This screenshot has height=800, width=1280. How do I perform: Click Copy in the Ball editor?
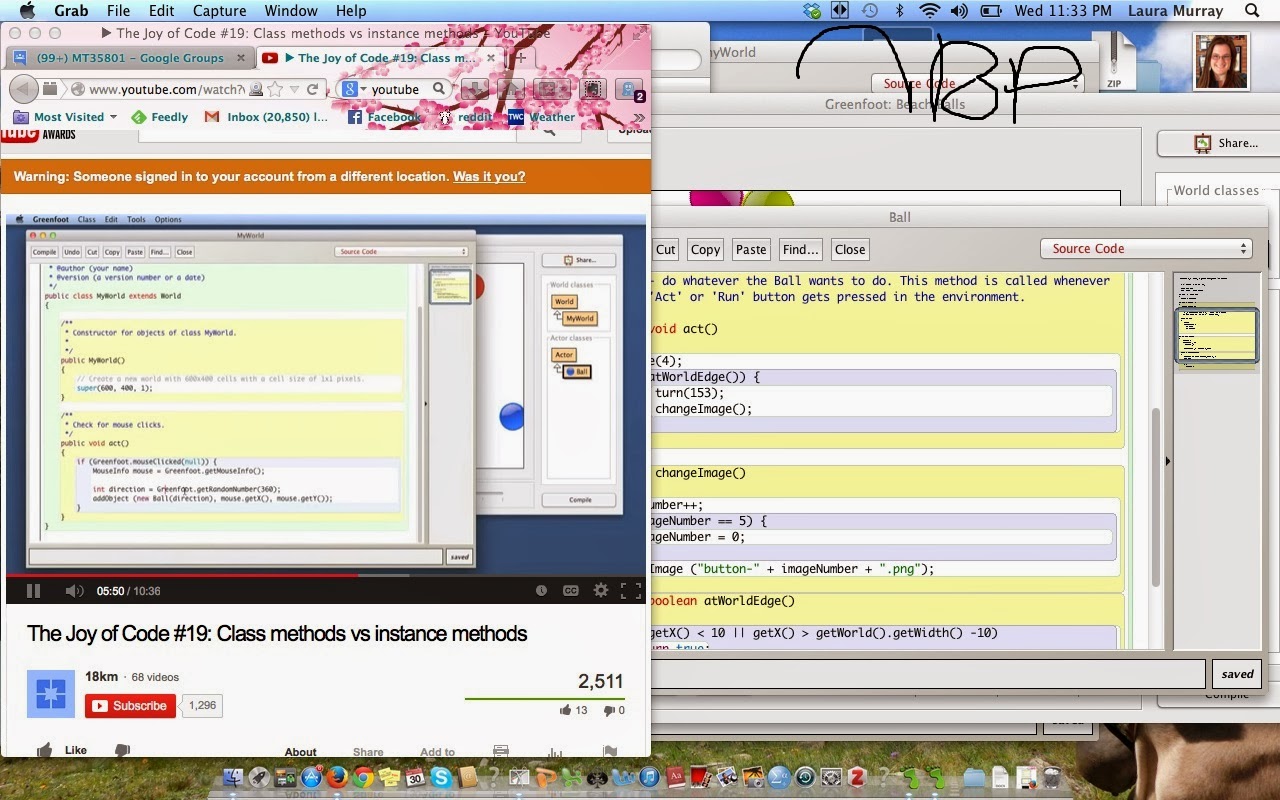(705, 249)
